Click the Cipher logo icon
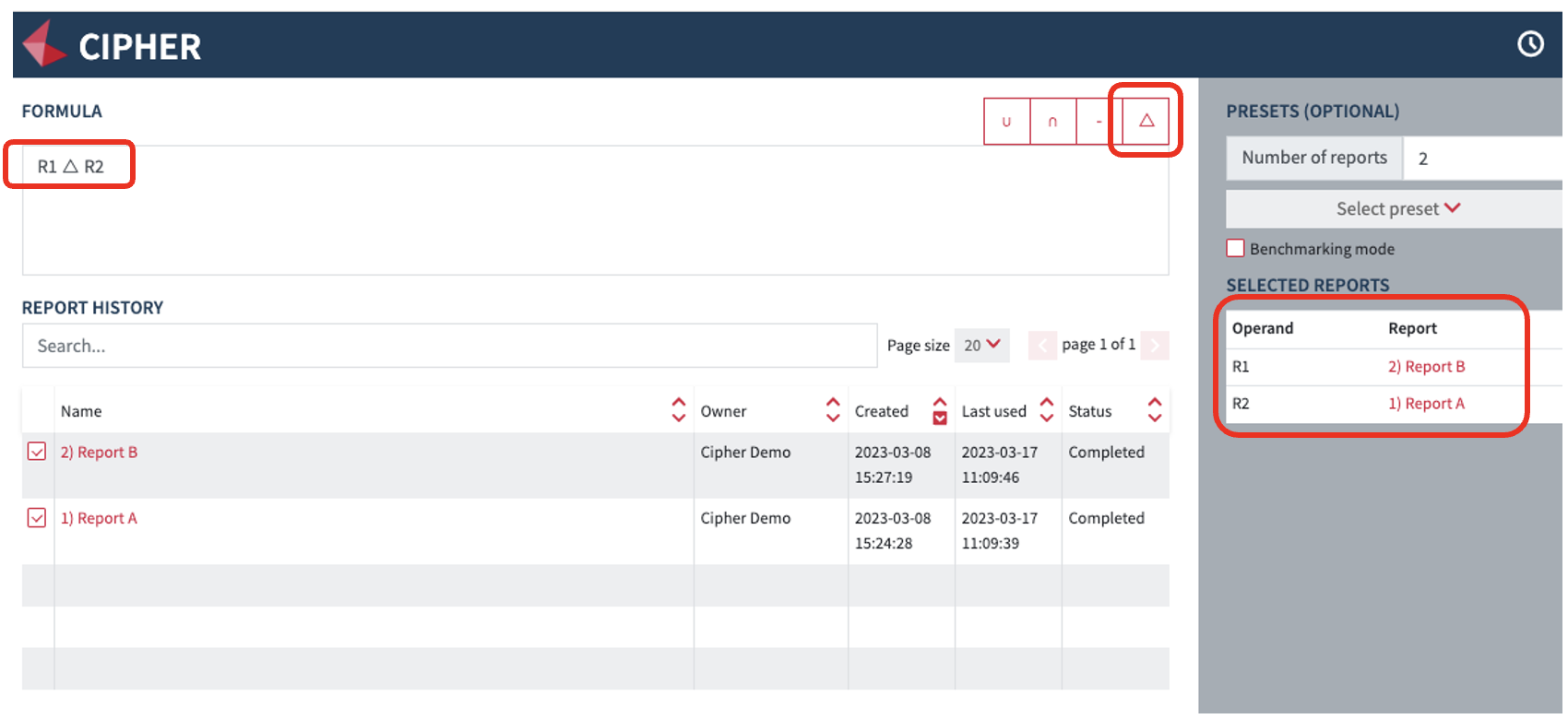The width and height of the screenshot is (1568, 719). tap(44, 44)
